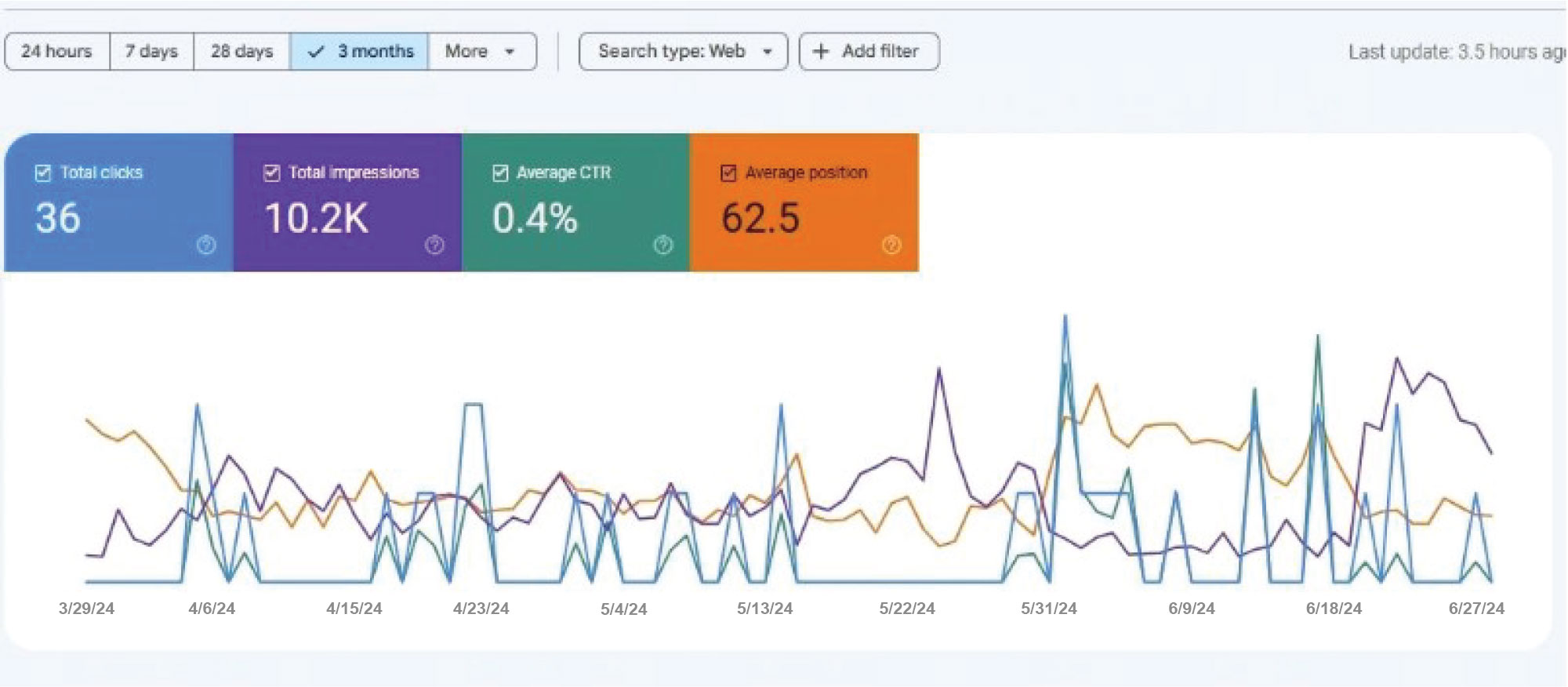Open help icon on Total impressions card
This screenshot has height=687, width=1568.
pos(434,245)
